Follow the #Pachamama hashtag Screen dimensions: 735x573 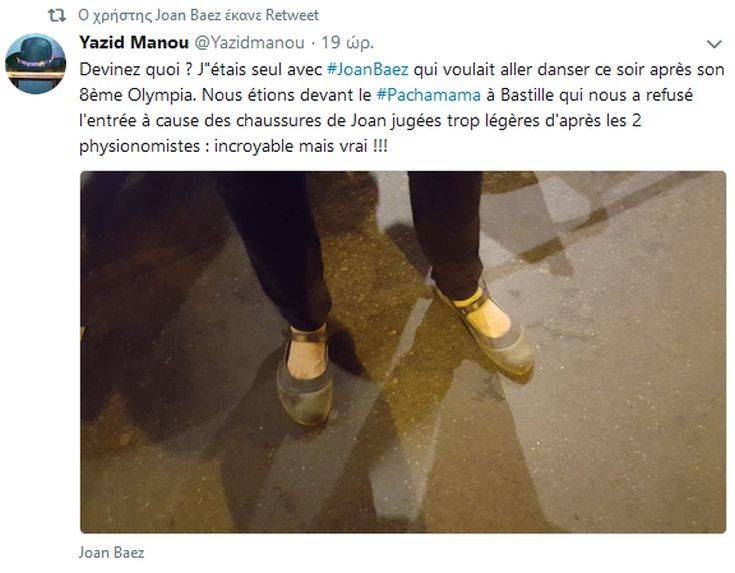tap(429, 95)
